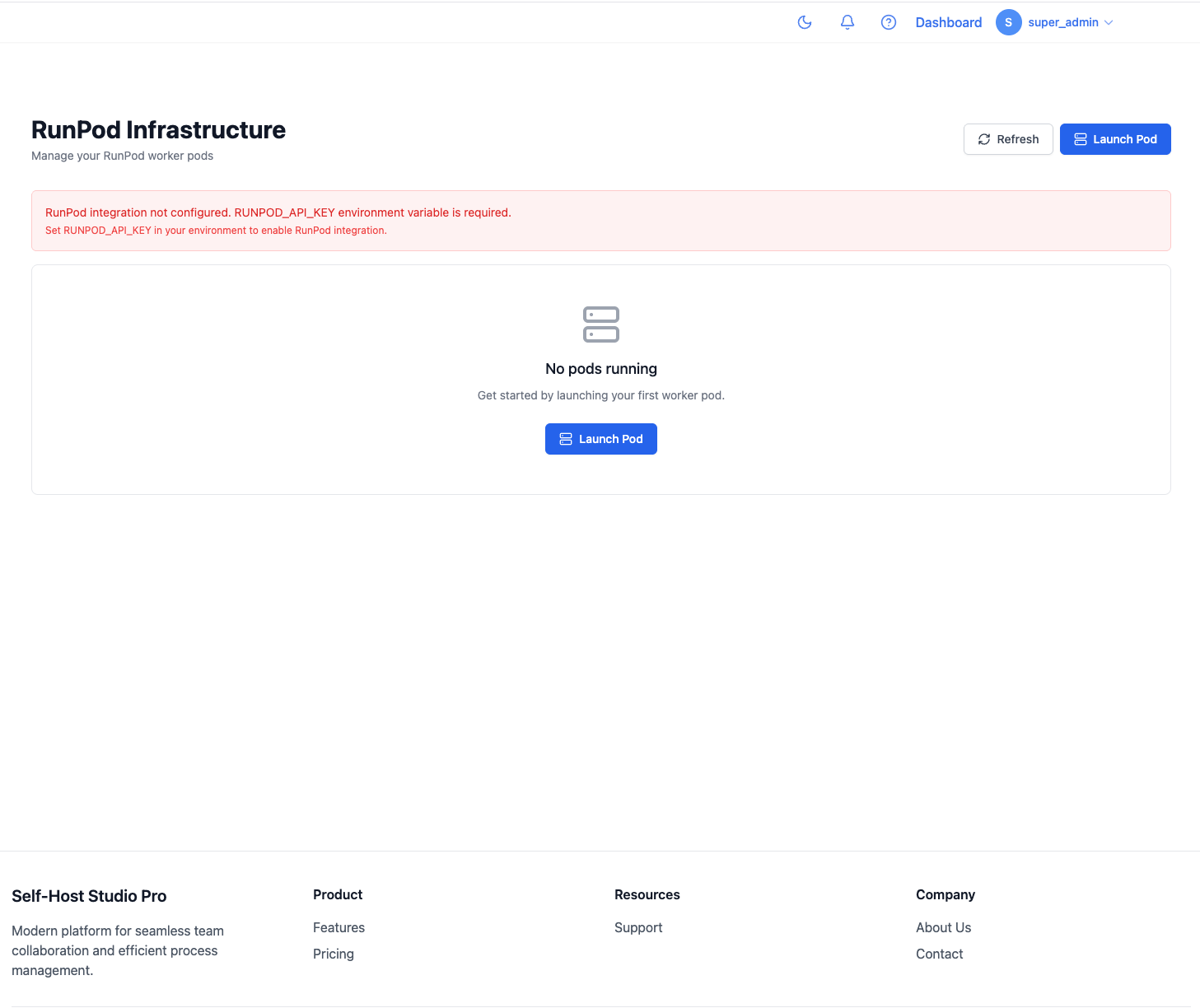
Task: Open the Features footer link
Action: [x=339, y=927]
